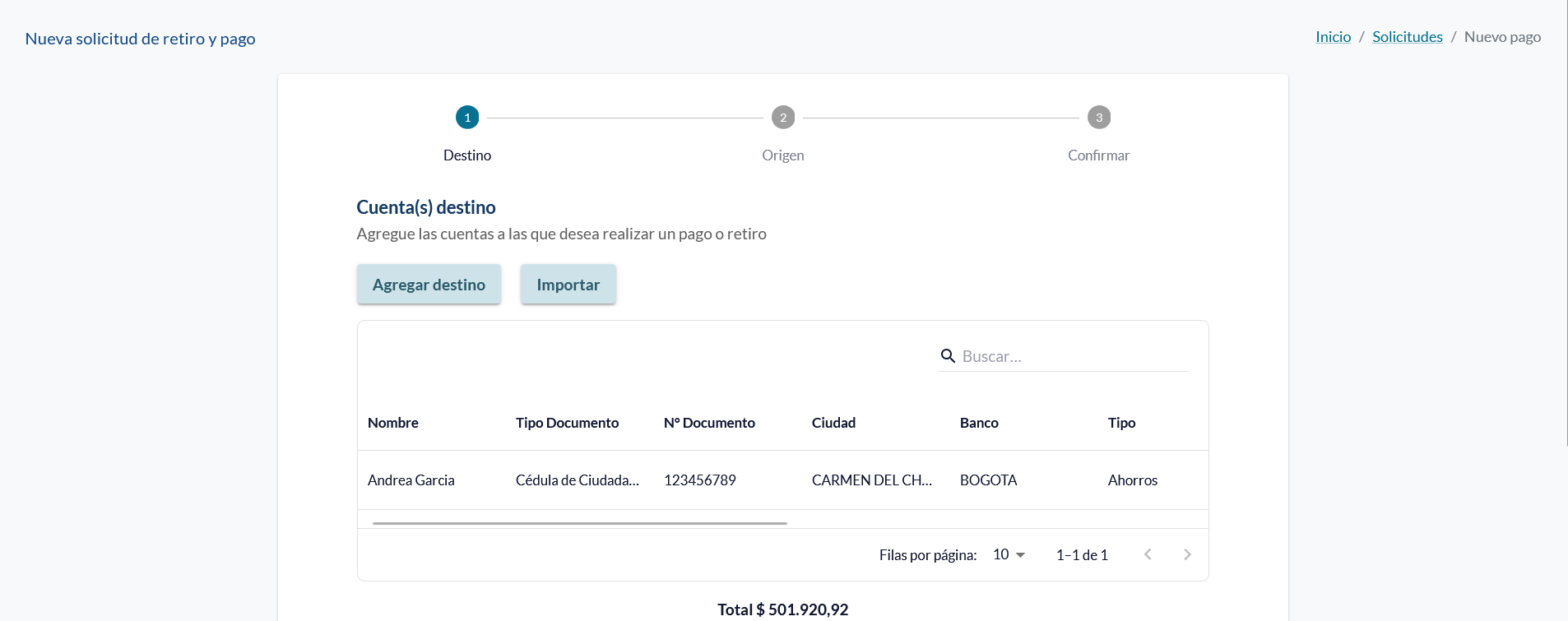Click CARMEN DEL CH... city cell
1568x621 pixels.
(x=872, y=480)
